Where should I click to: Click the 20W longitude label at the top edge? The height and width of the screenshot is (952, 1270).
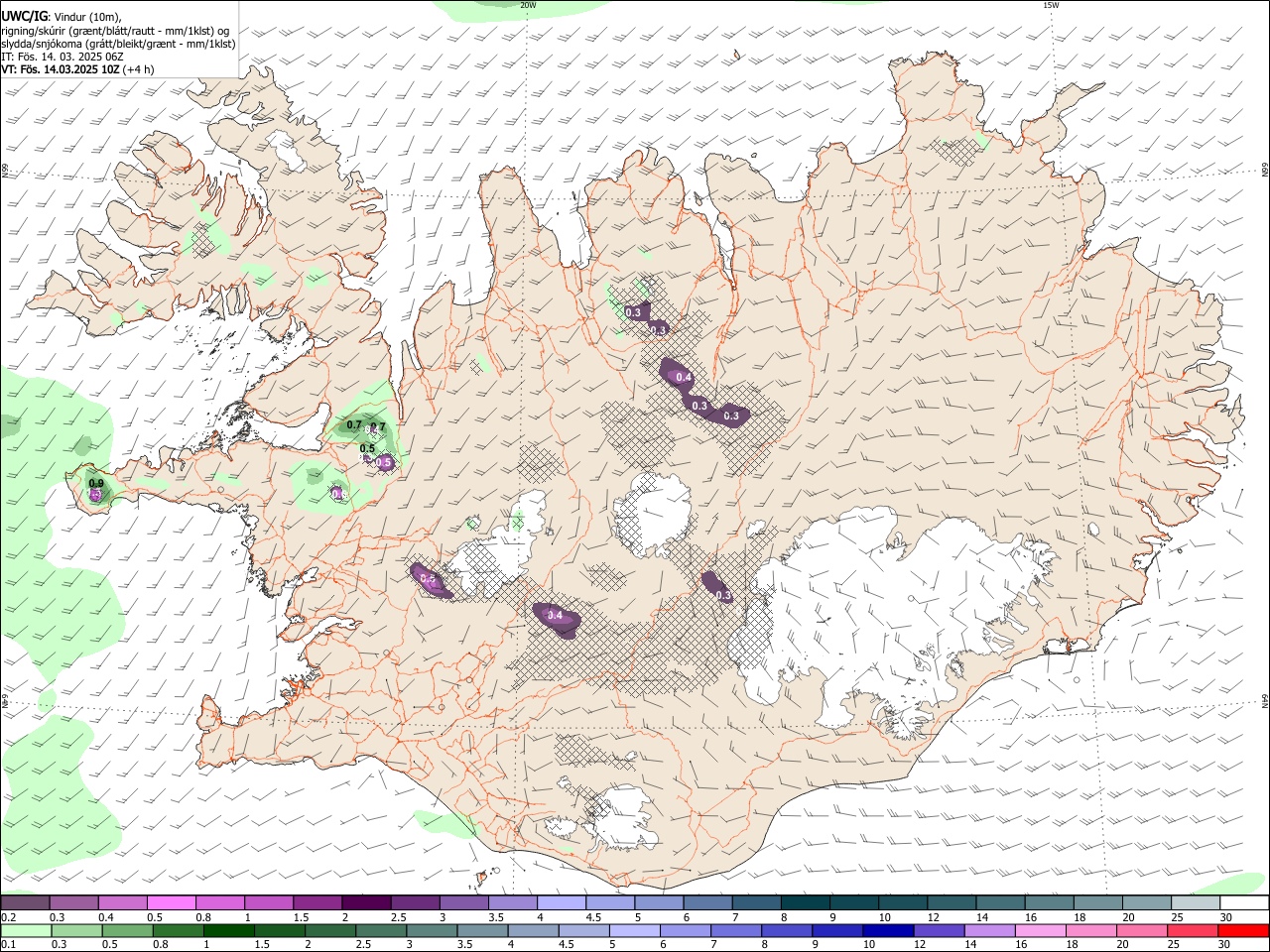click(x=528, y=5)
